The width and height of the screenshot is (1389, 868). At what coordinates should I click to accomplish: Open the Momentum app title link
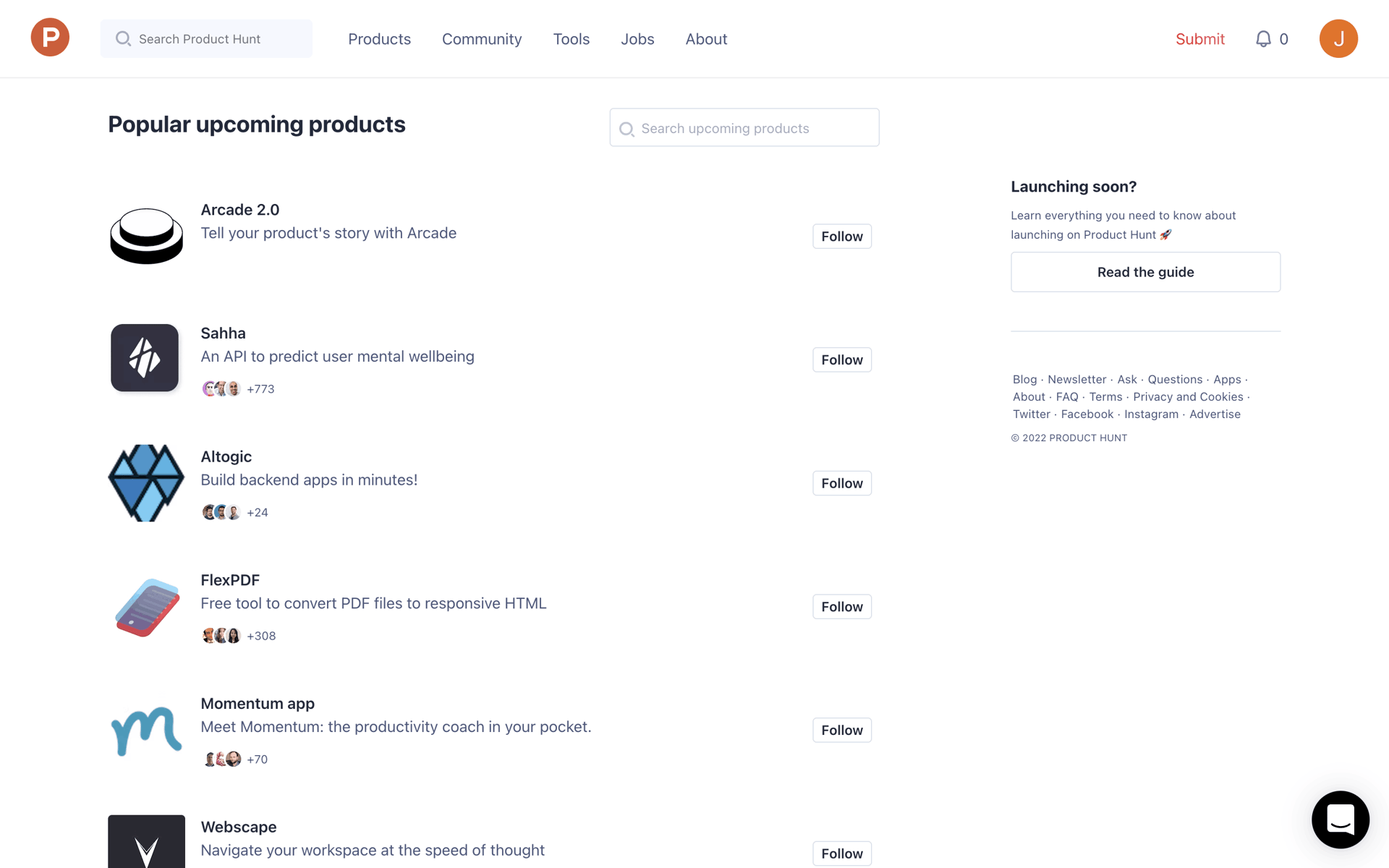258,704
